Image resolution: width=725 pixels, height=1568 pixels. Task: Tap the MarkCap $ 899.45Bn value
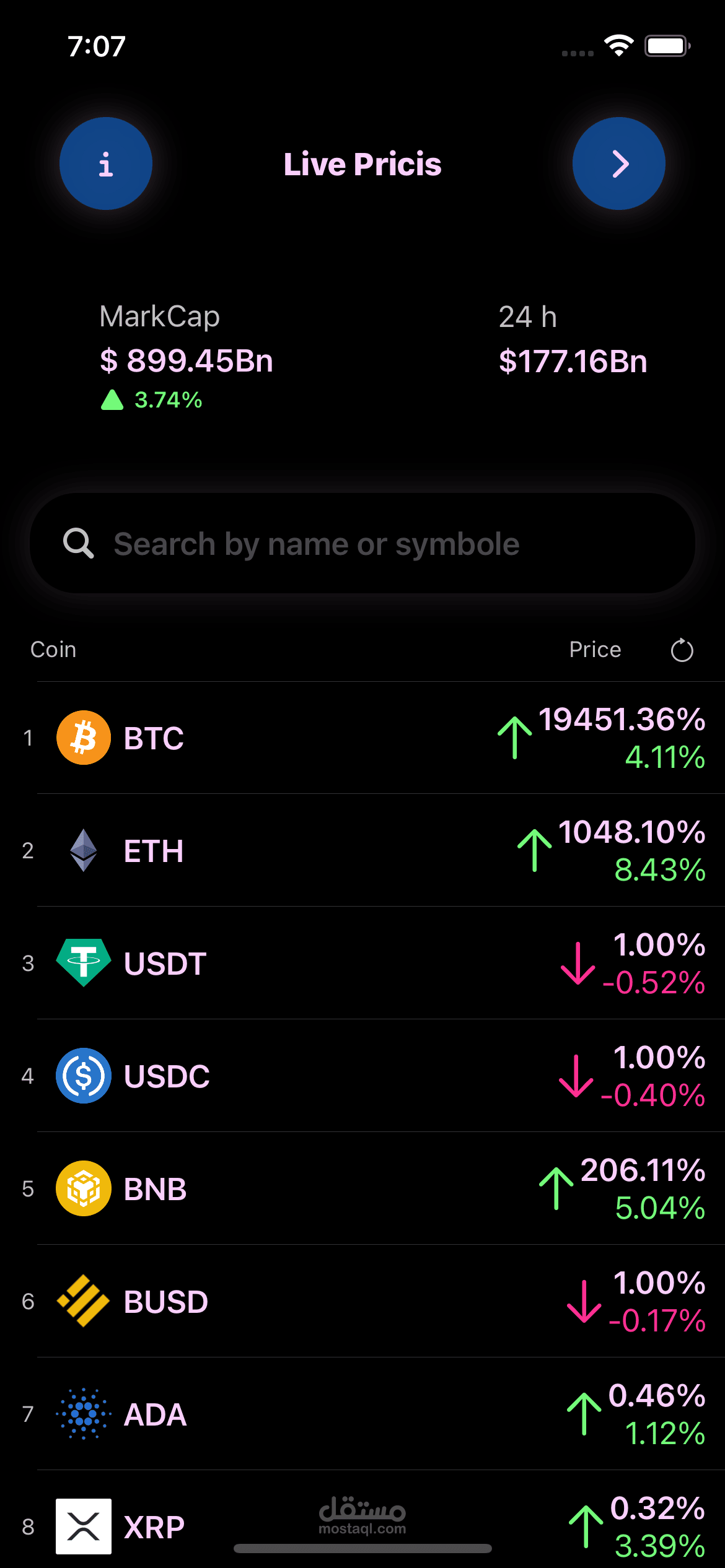(x=187, y=360)
